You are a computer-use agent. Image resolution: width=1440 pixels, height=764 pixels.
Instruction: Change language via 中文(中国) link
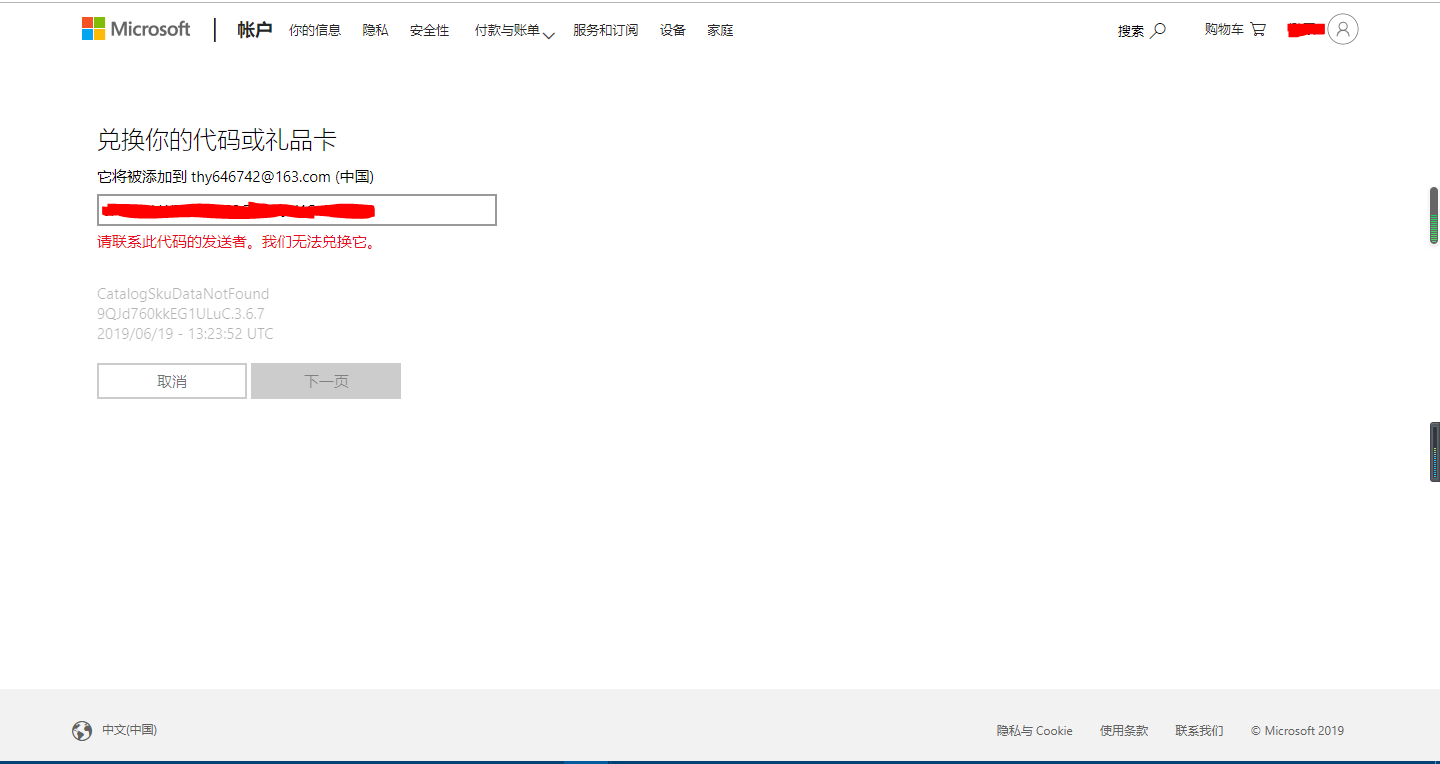tap(129, 730)
